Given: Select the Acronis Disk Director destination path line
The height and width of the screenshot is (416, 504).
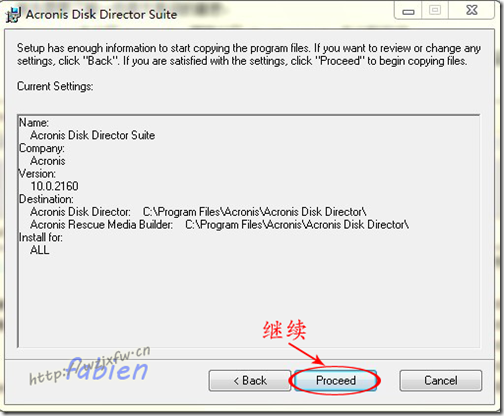Looking at the screenshot, I should tap(198, 212).
